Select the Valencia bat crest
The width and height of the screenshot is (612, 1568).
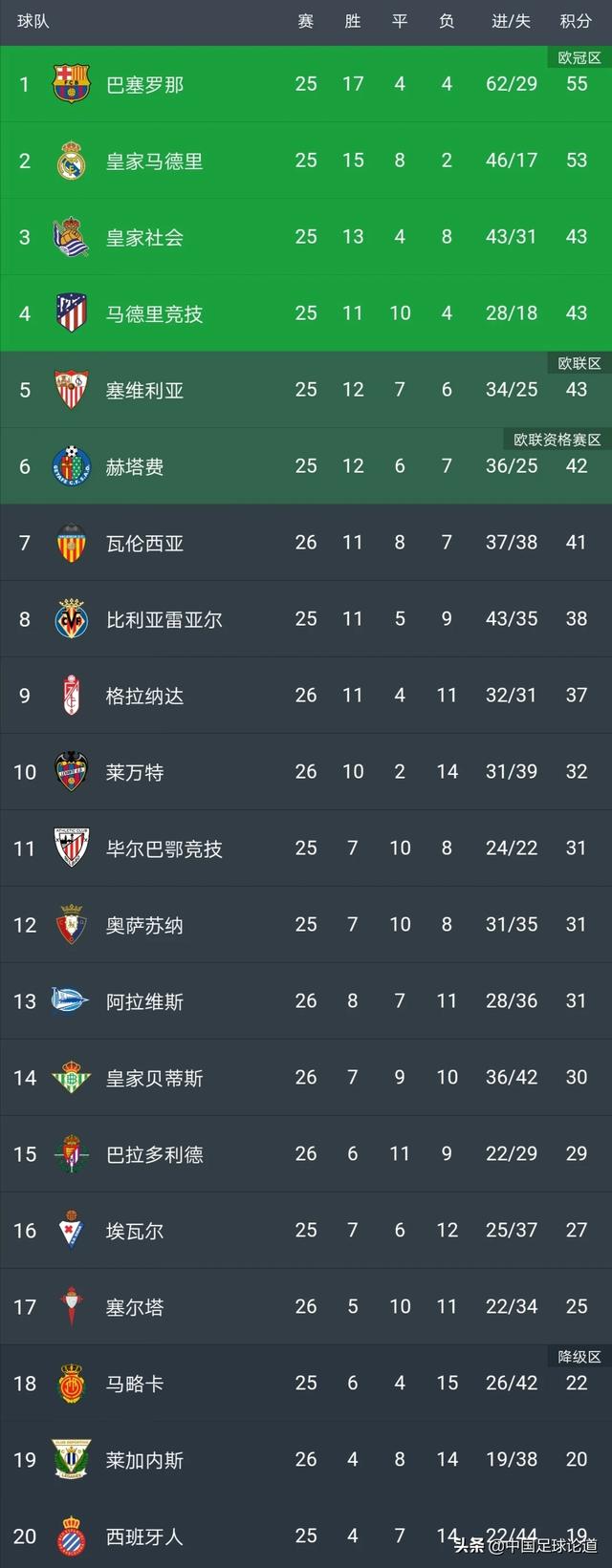71,543
